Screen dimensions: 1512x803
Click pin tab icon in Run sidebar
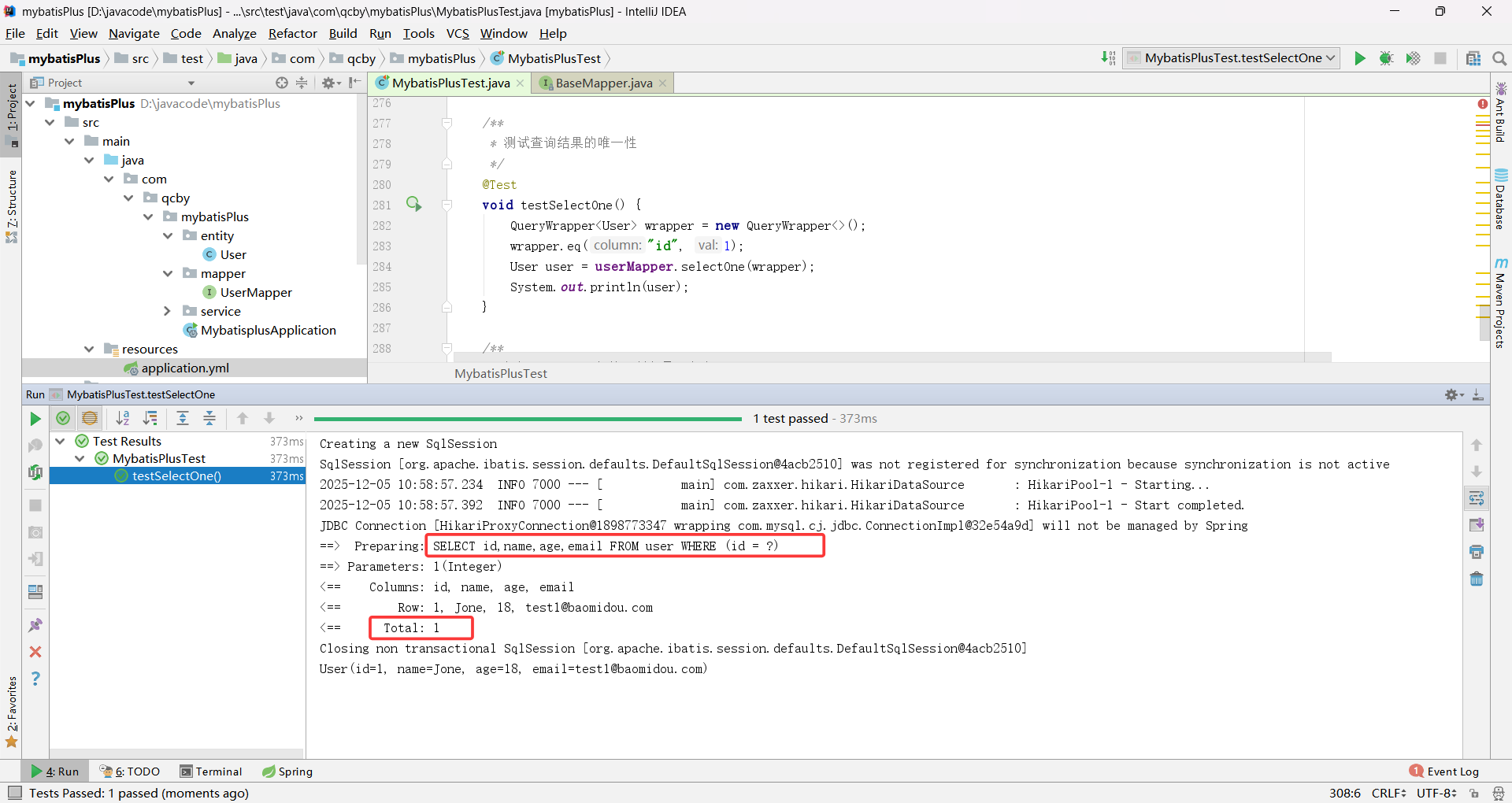35,625
